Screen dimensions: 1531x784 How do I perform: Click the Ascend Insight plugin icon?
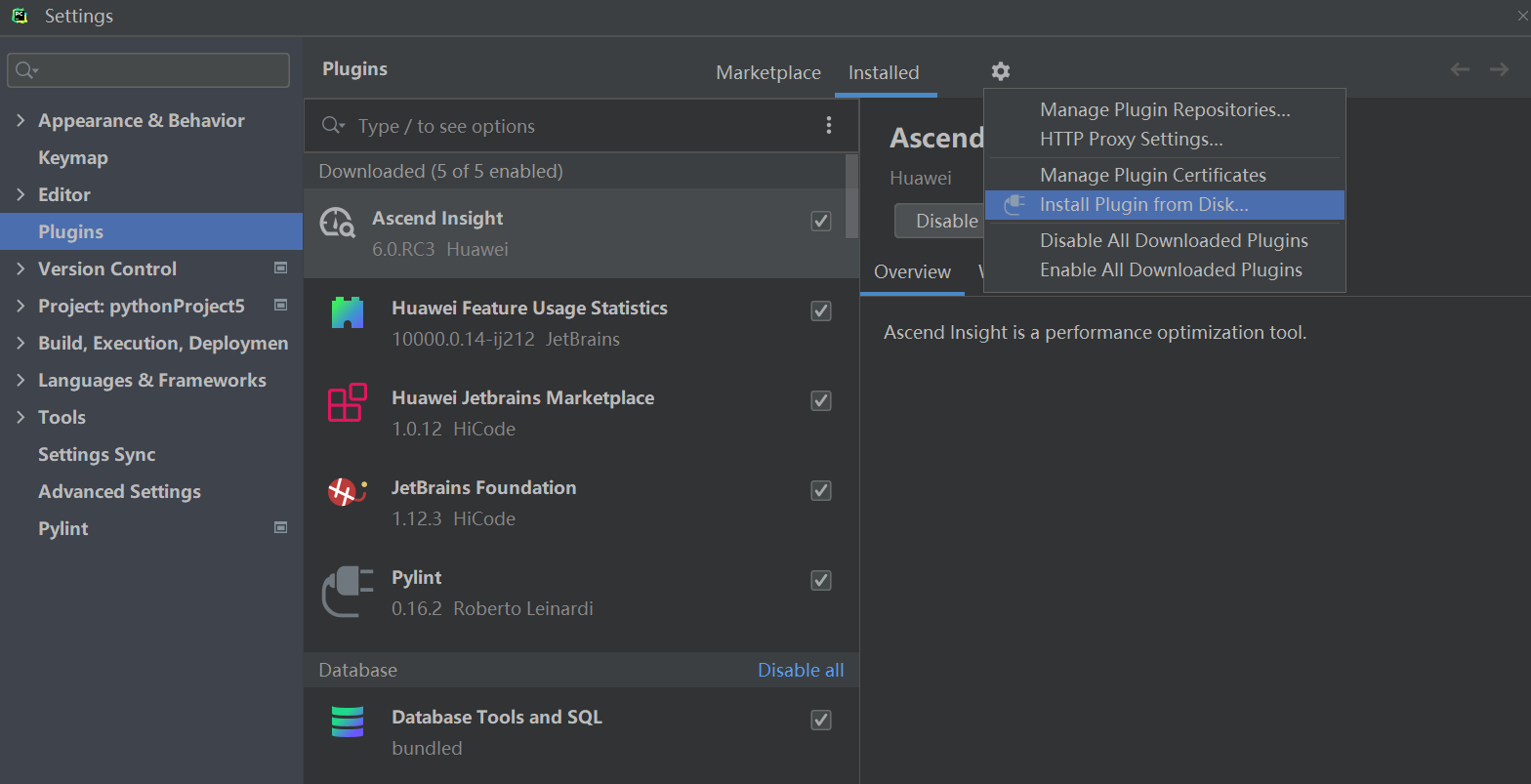338,224
